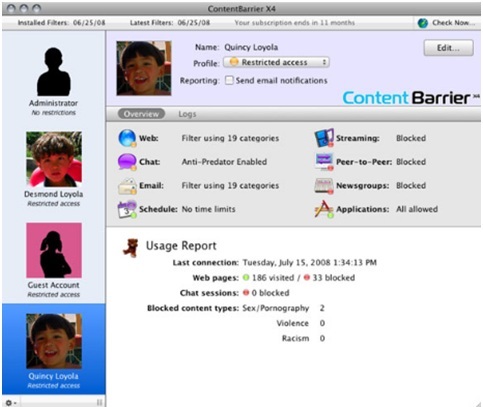Select Desmond Loyola's user photo
The width and height of the screenshot is (483, 407).
point(54,159)
